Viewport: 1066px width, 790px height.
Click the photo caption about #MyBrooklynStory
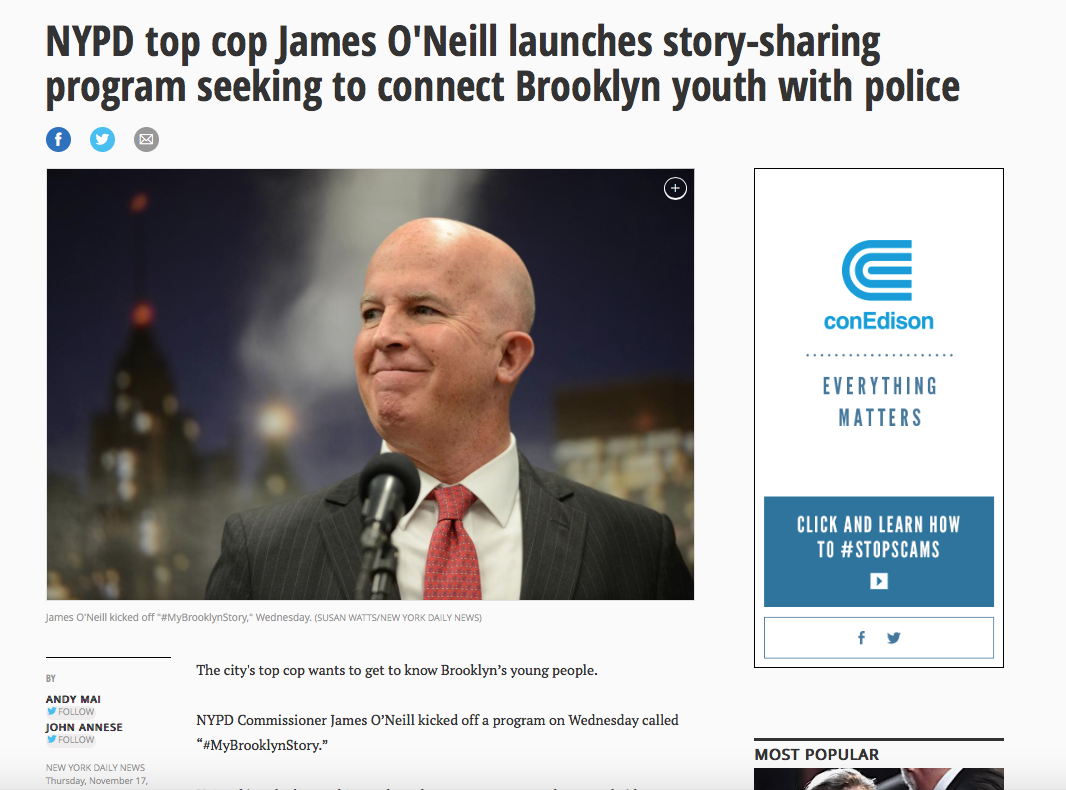tap(264, 617)
